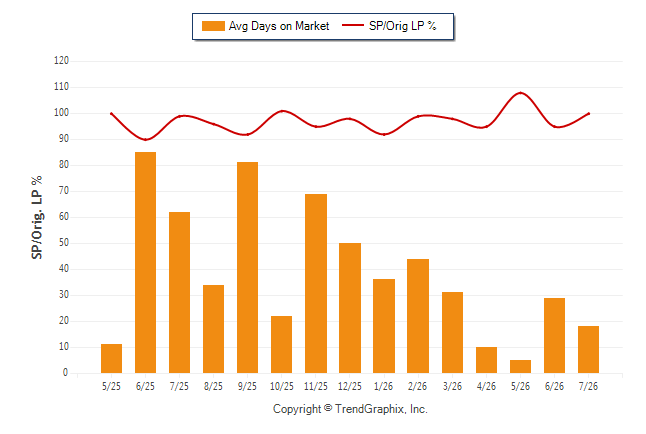Click the orange Avg Days on Market legend swatch
Screen dimensions: 646x434
(x=213, y=26)
